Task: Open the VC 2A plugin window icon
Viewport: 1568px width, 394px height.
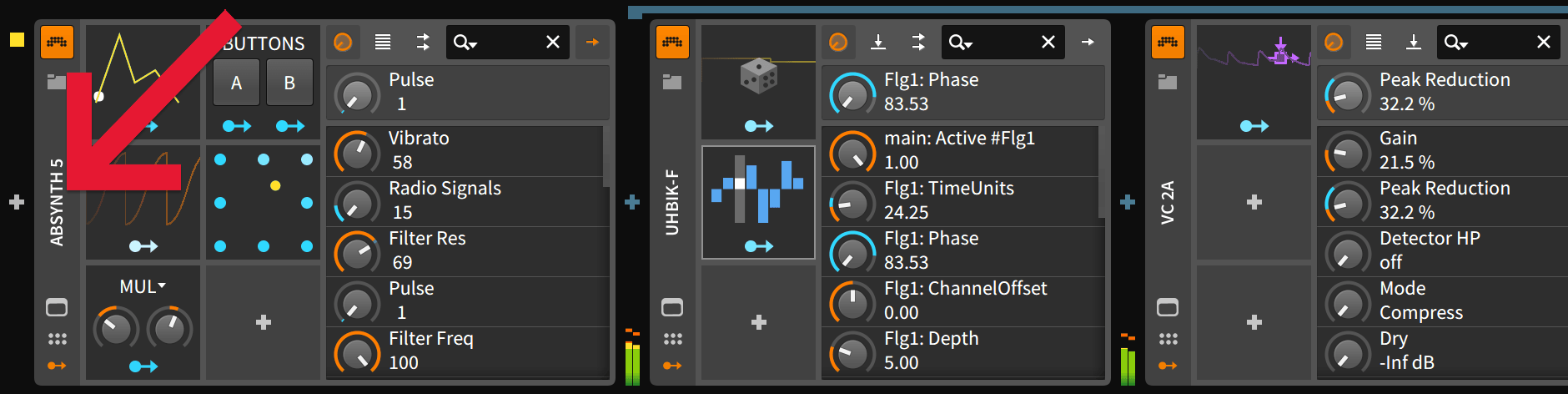Action: pos(1168,307)
